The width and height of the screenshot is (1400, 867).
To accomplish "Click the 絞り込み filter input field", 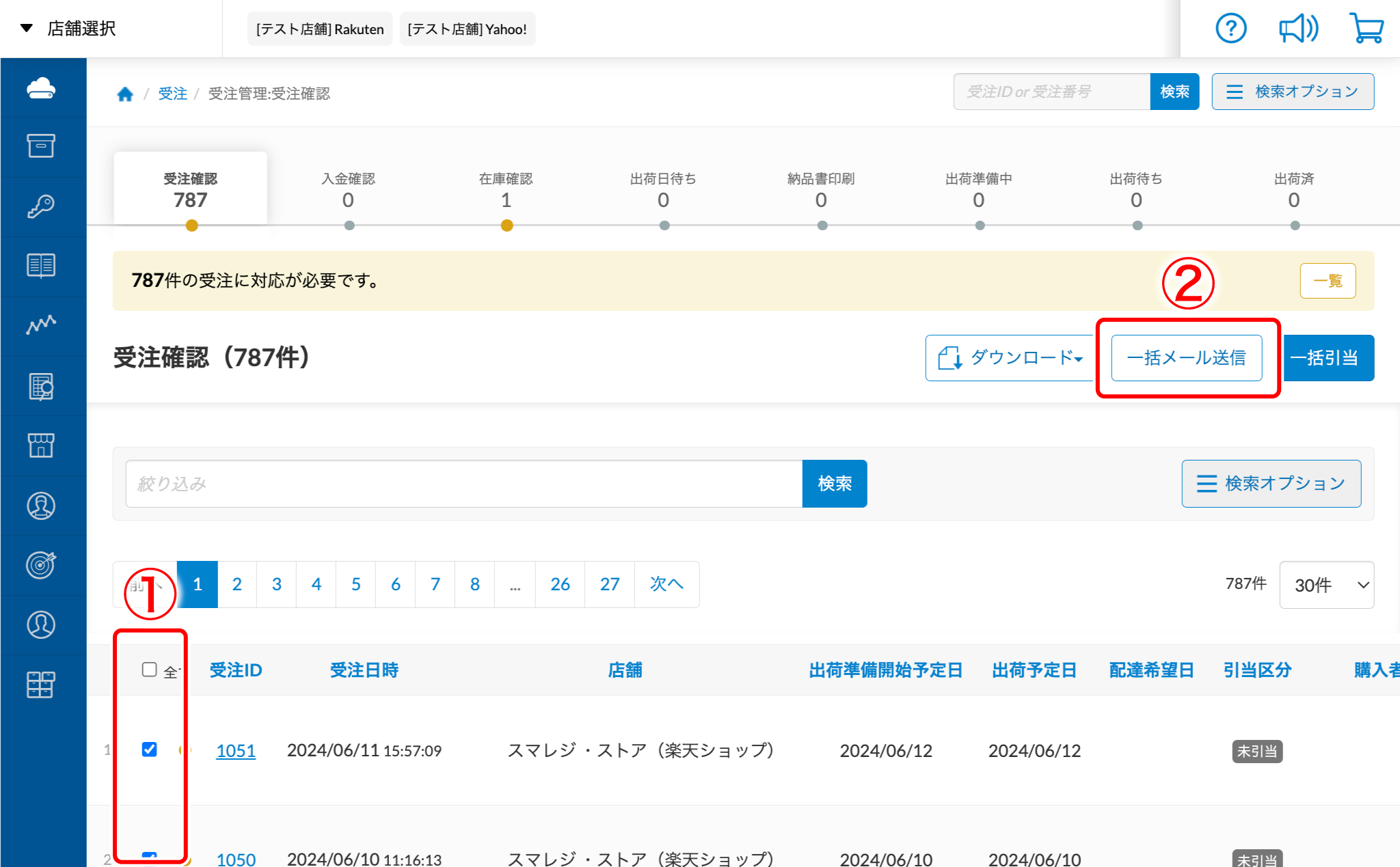I will click(463, 484).
